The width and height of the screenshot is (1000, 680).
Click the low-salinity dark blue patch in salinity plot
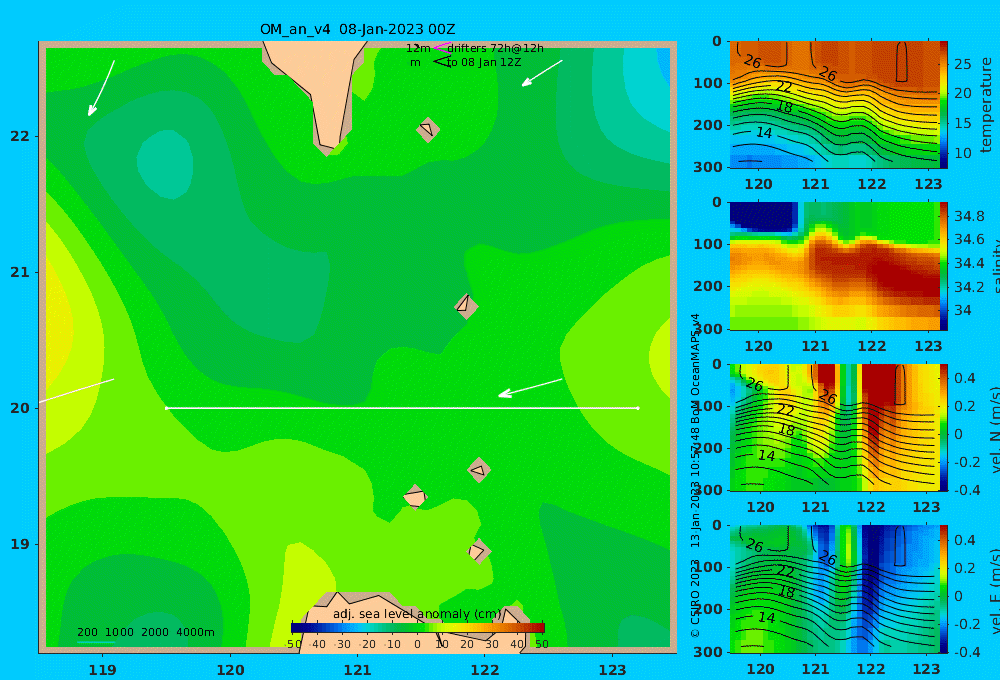click(763, 216)
